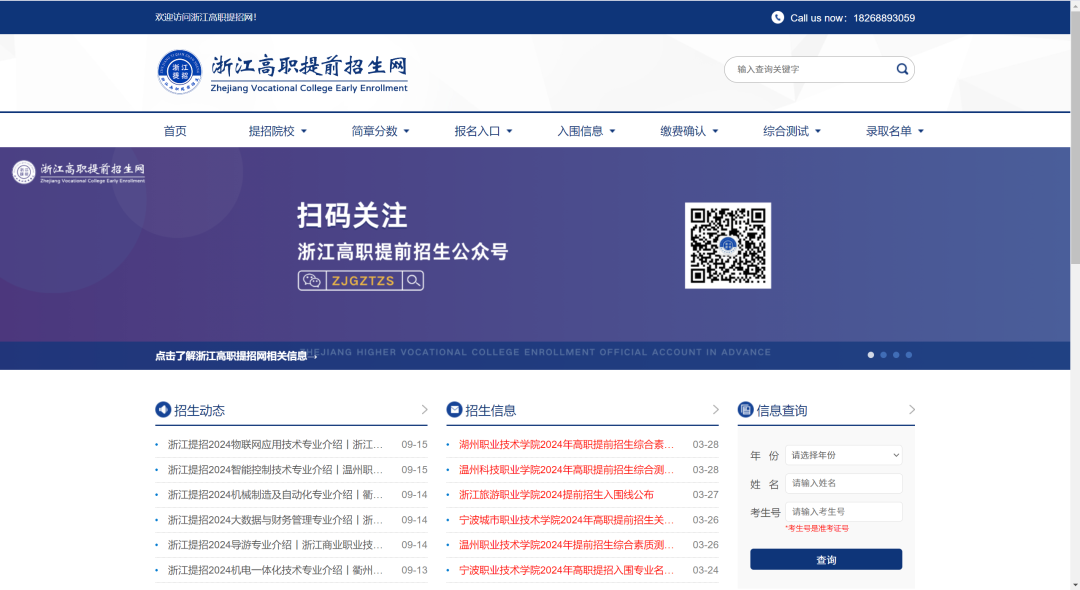Viewport: 1080px width, 590px height.
Task: Click the site logo emblem in the header
Action: pyautogui.click(x=180, y=72)
